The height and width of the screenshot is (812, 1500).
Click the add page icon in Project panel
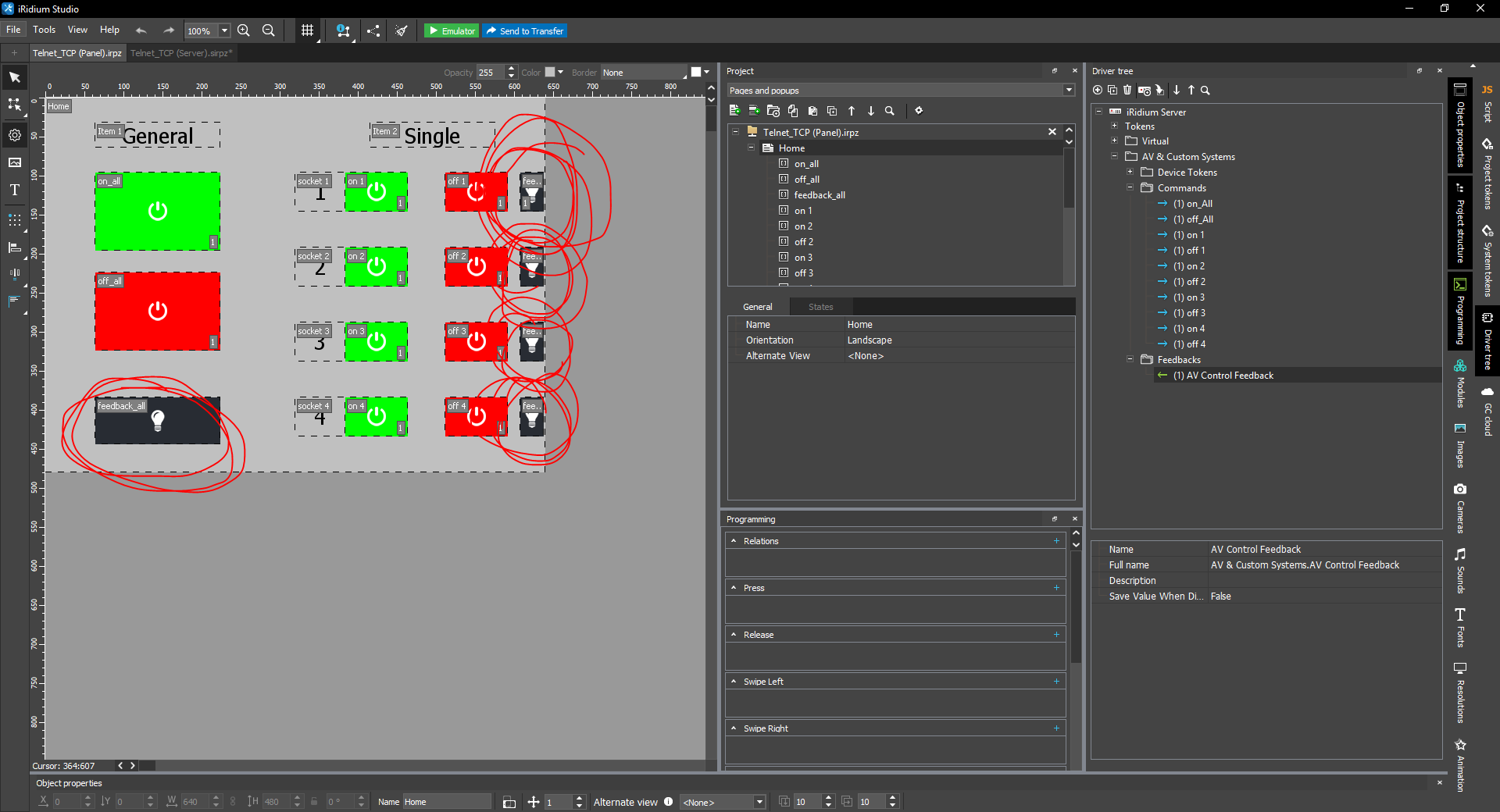coord(734,111)
